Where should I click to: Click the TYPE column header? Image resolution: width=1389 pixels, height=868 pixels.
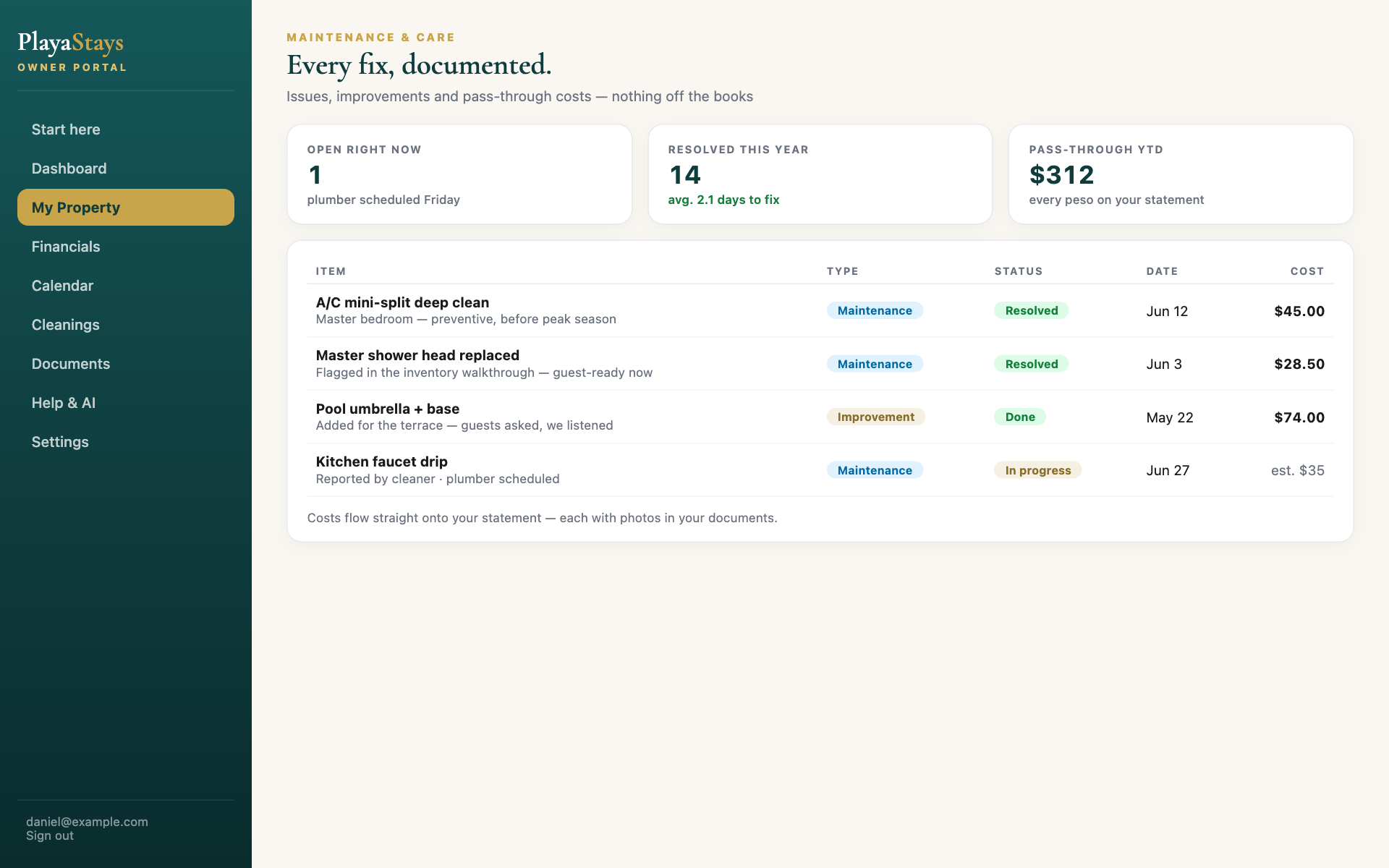coord(843,271)
